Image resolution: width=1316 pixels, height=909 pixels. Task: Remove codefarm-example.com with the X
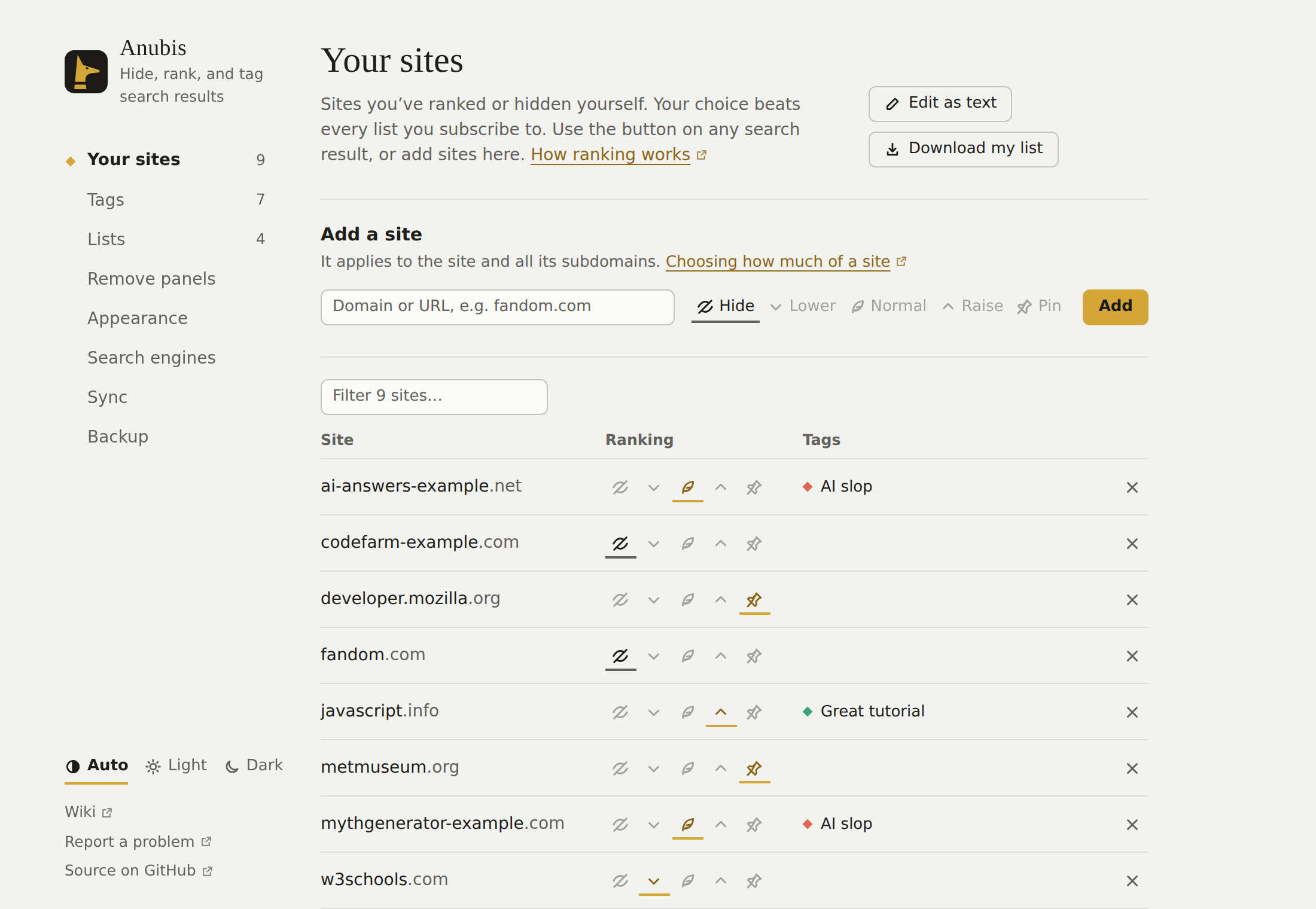pyautogui.click(x=1132, y=544)
